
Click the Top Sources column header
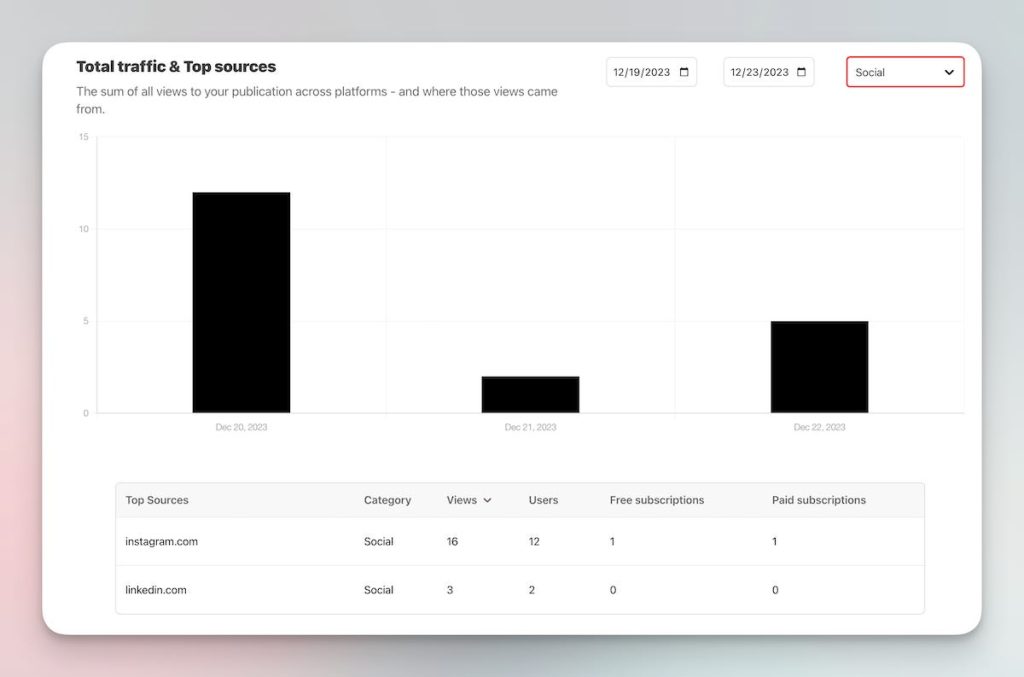[x=157, y=500]
